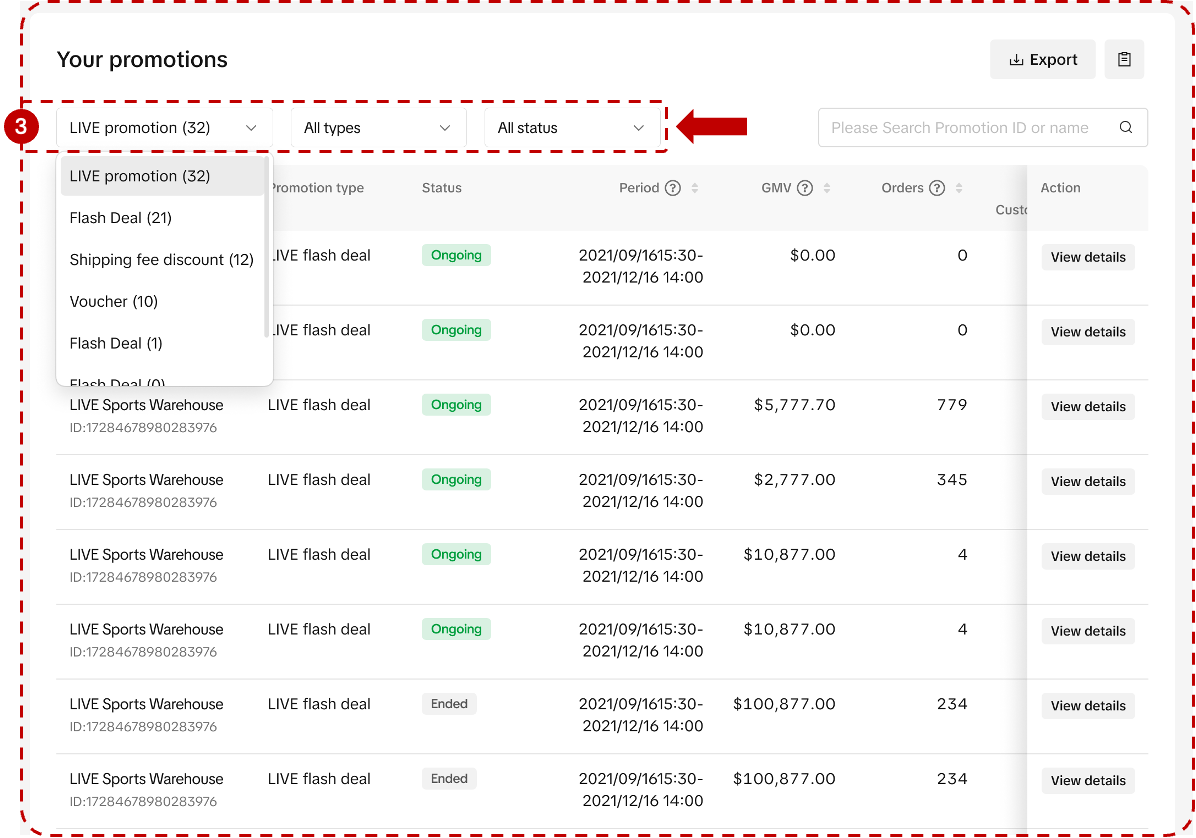Click GMV help question mark icon
Image resolution: width=1196 pixels, height=838 pixels.
tap(804, 188)
